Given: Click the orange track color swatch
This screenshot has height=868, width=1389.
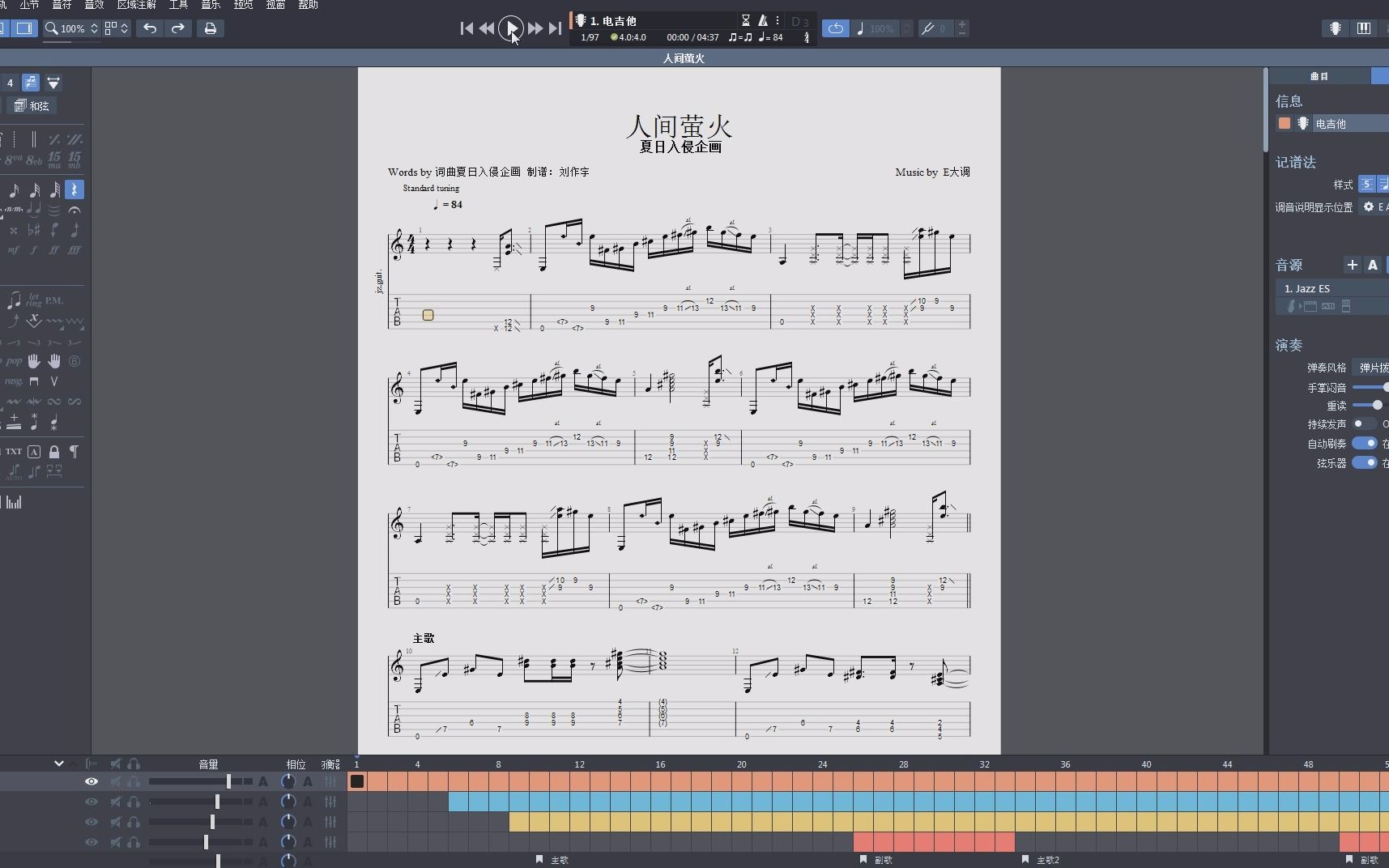Looking at the screenshot, I should (1285, 123).
